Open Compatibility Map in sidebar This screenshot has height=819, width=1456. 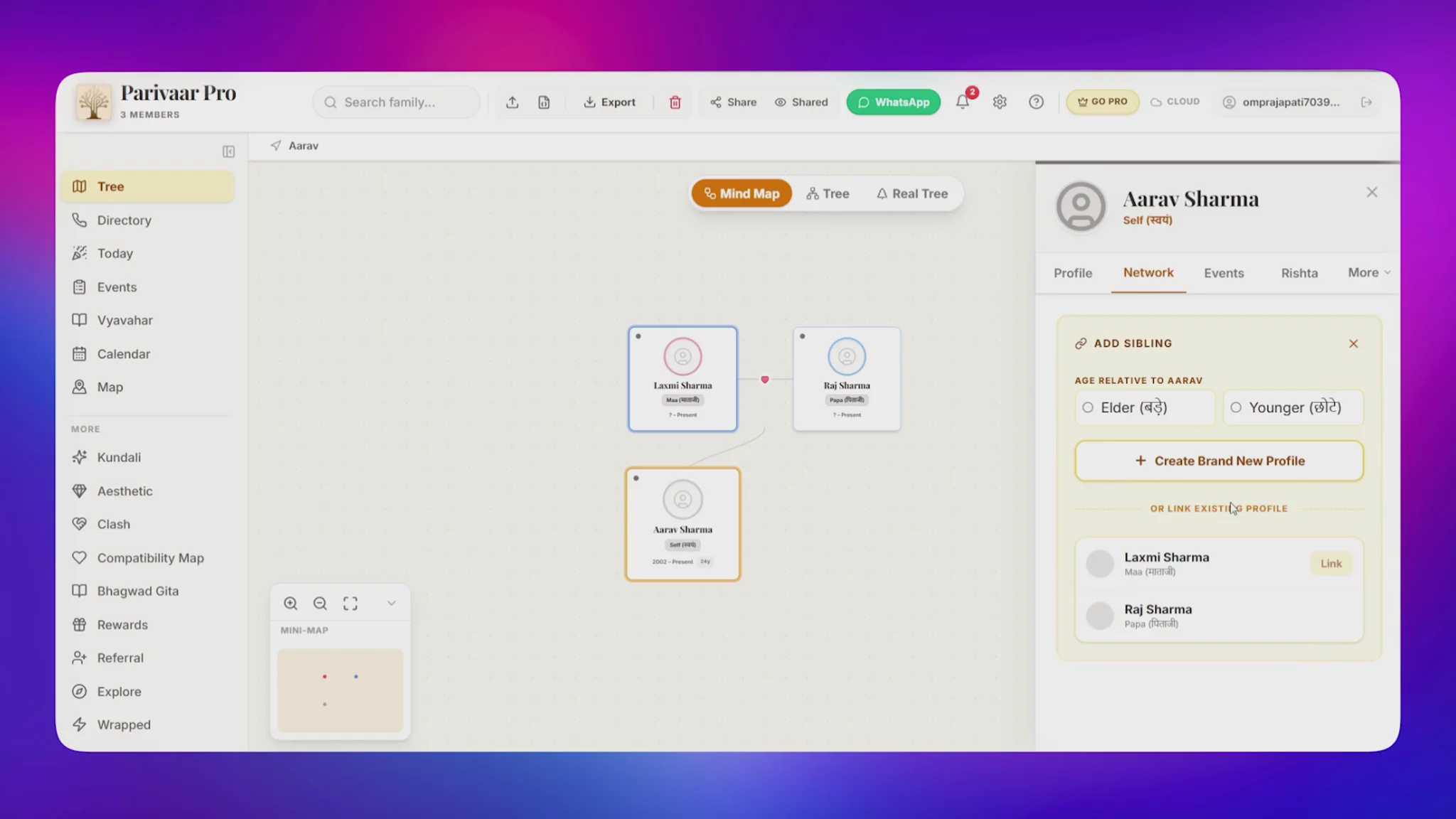(147, 558)
